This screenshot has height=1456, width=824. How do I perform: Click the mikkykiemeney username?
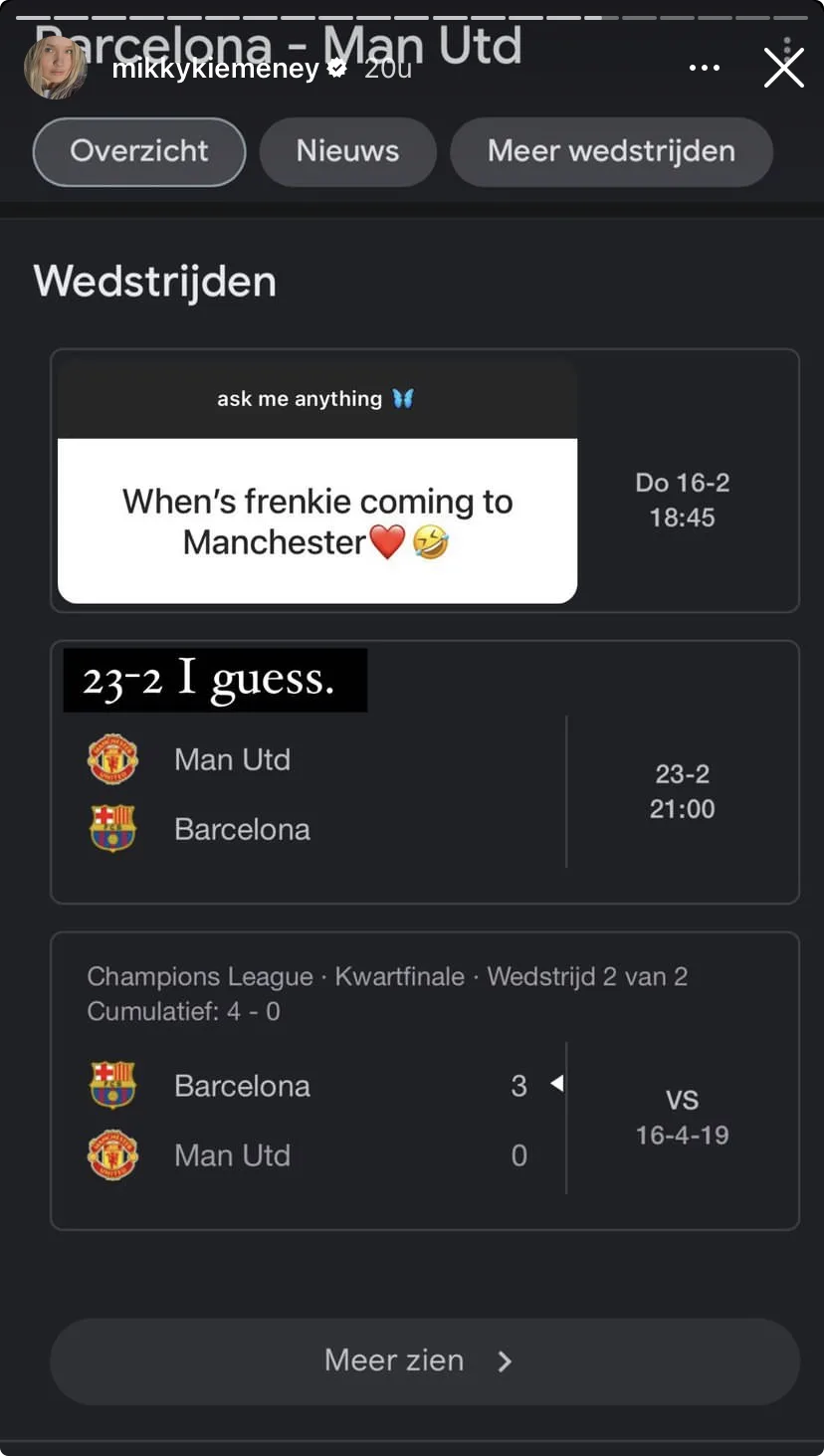[215, 69]
